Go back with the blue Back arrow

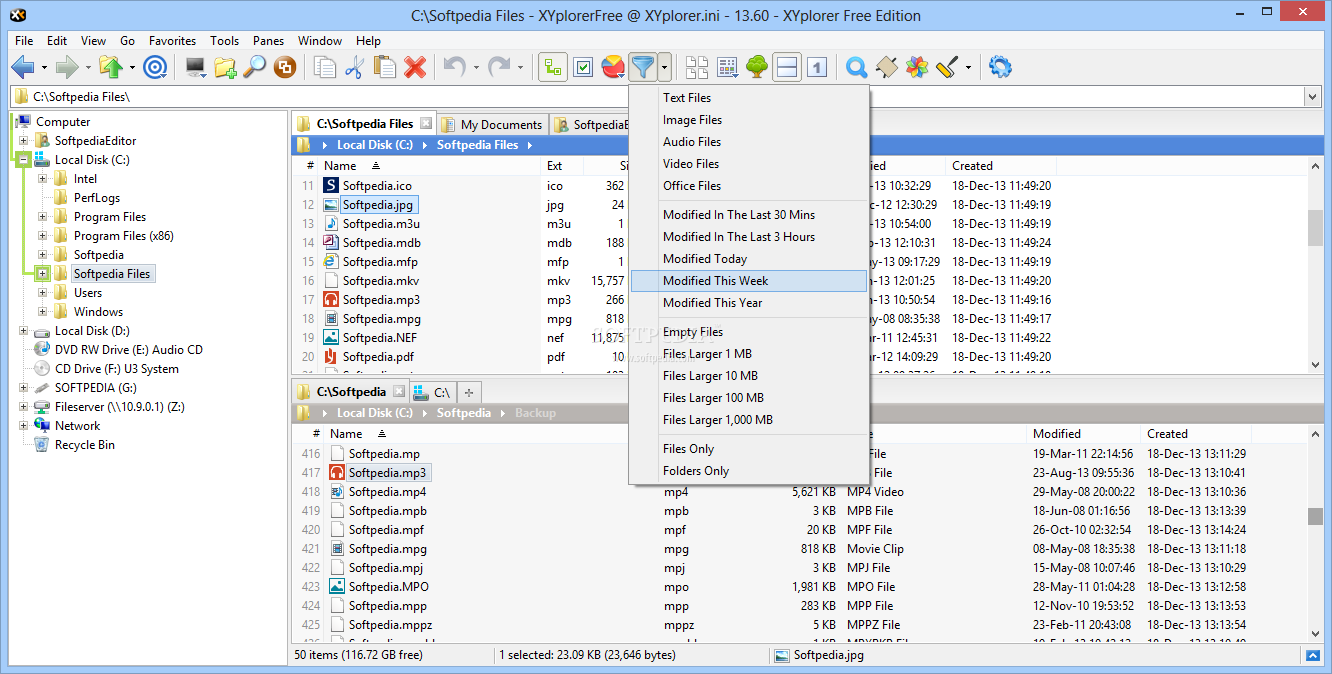(23, 67)
